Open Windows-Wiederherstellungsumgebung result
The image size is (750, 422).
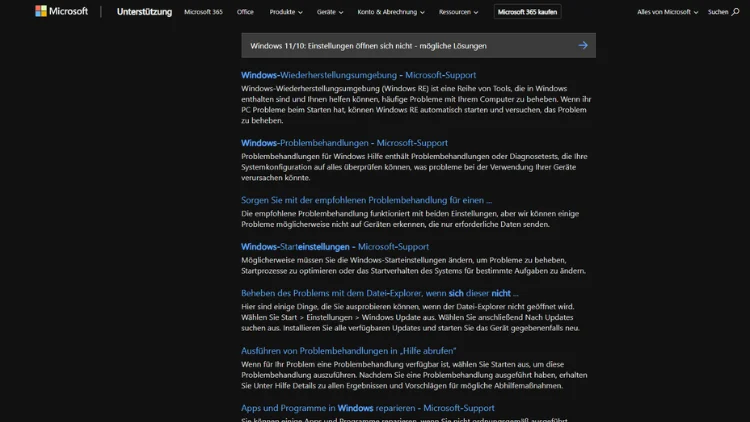358,75
